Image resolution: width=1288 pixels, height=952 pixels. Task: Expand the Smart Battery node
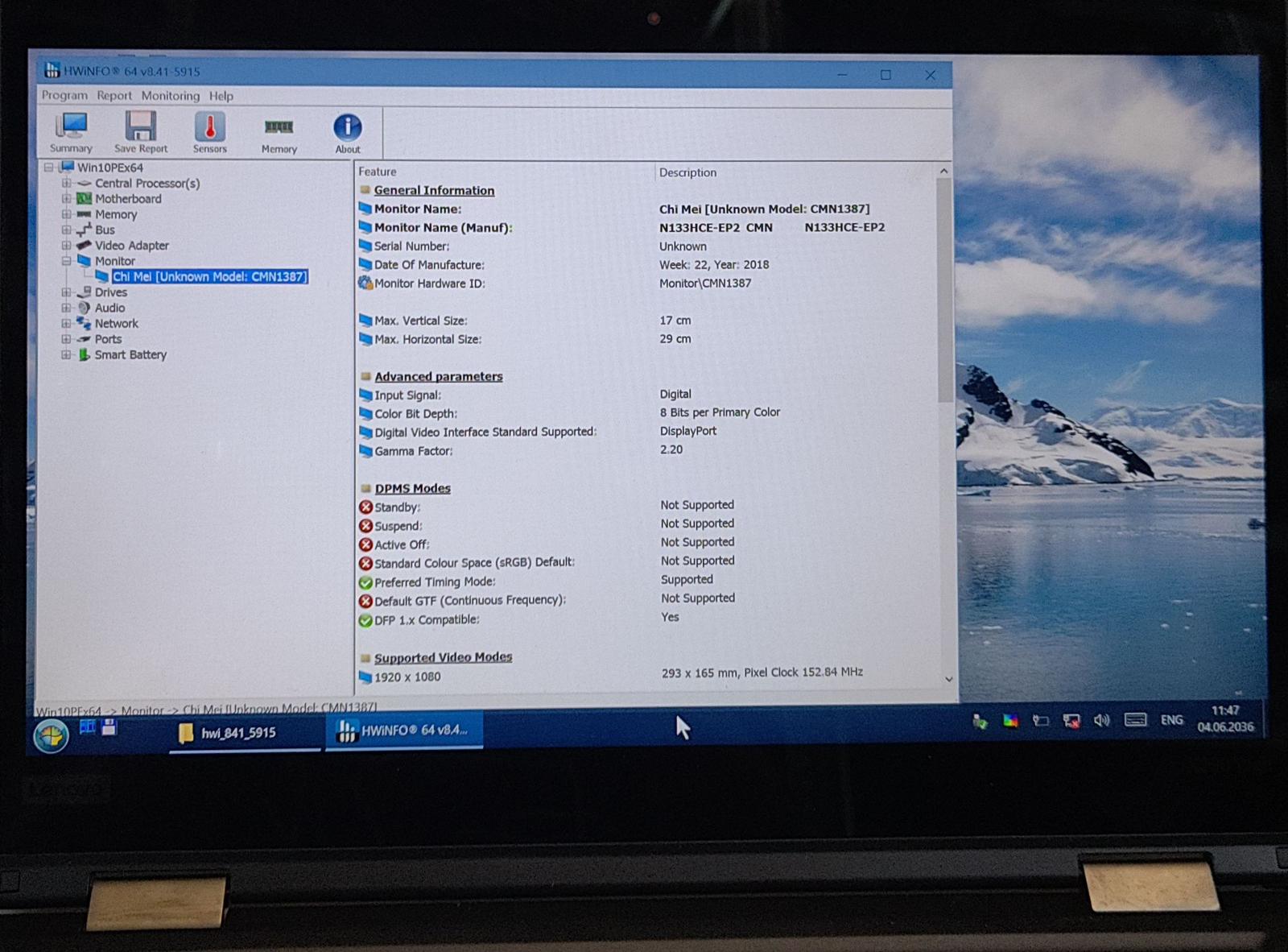coord(67,354)
